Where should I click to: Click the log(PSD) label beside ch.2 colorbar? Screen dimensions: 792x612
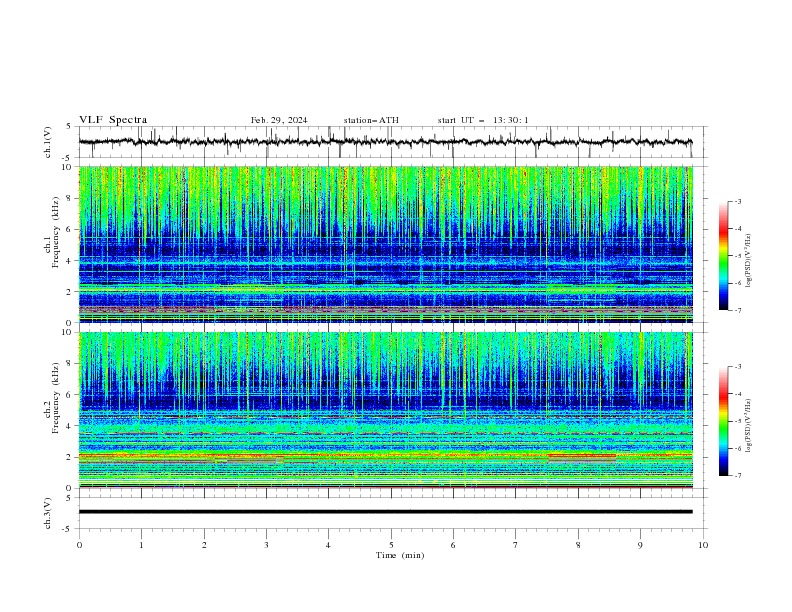[x=748, y=426]
